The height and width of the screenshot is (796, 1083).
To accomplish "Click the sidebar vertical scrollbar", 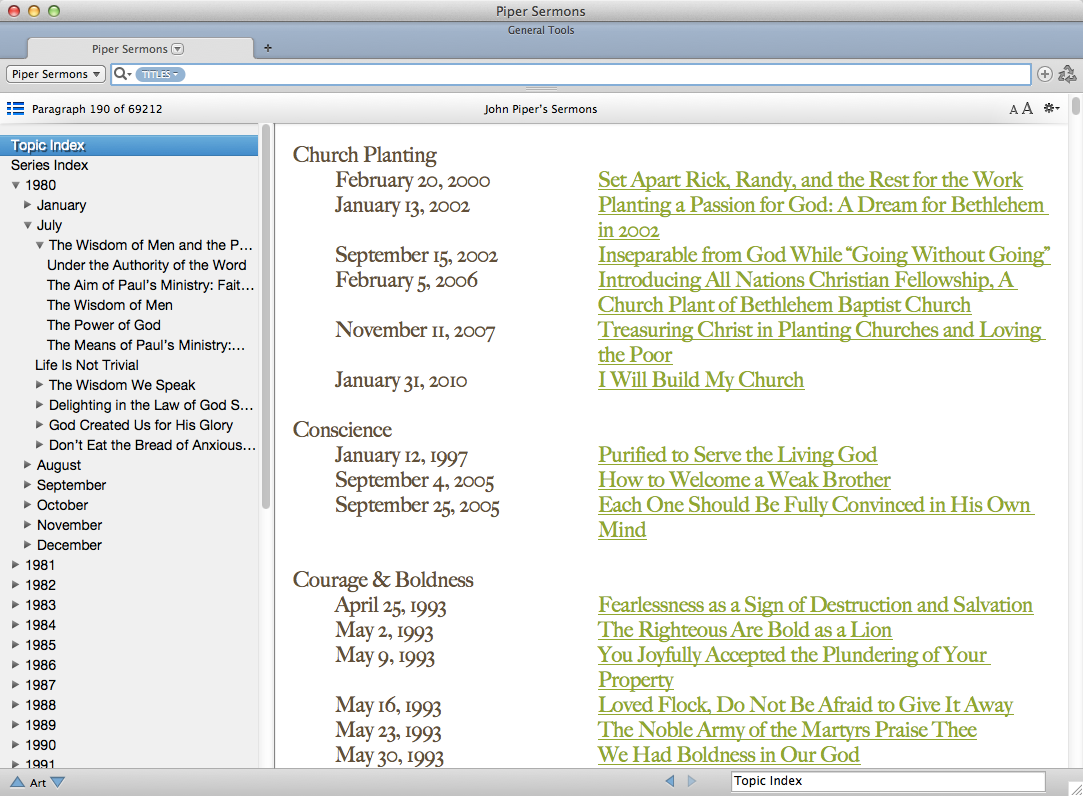I will click(x=266, y=317).
